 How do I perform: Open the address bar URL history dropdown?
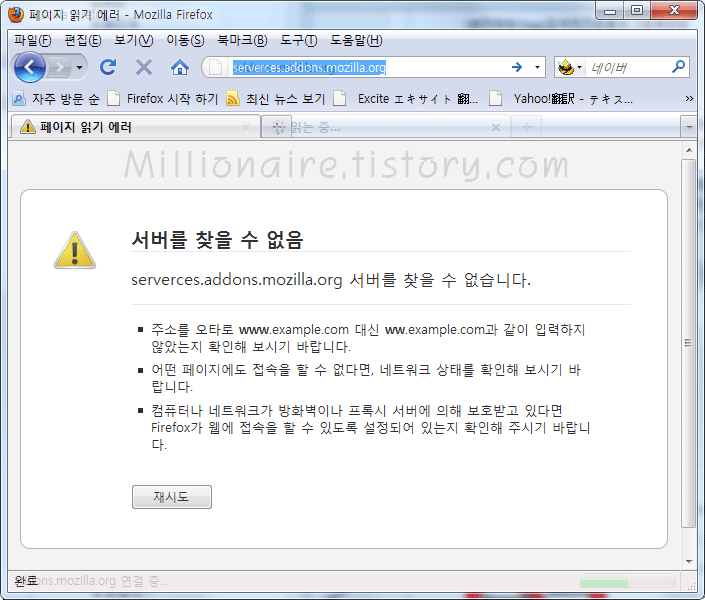pyautogui.click(x=537, y=67)
